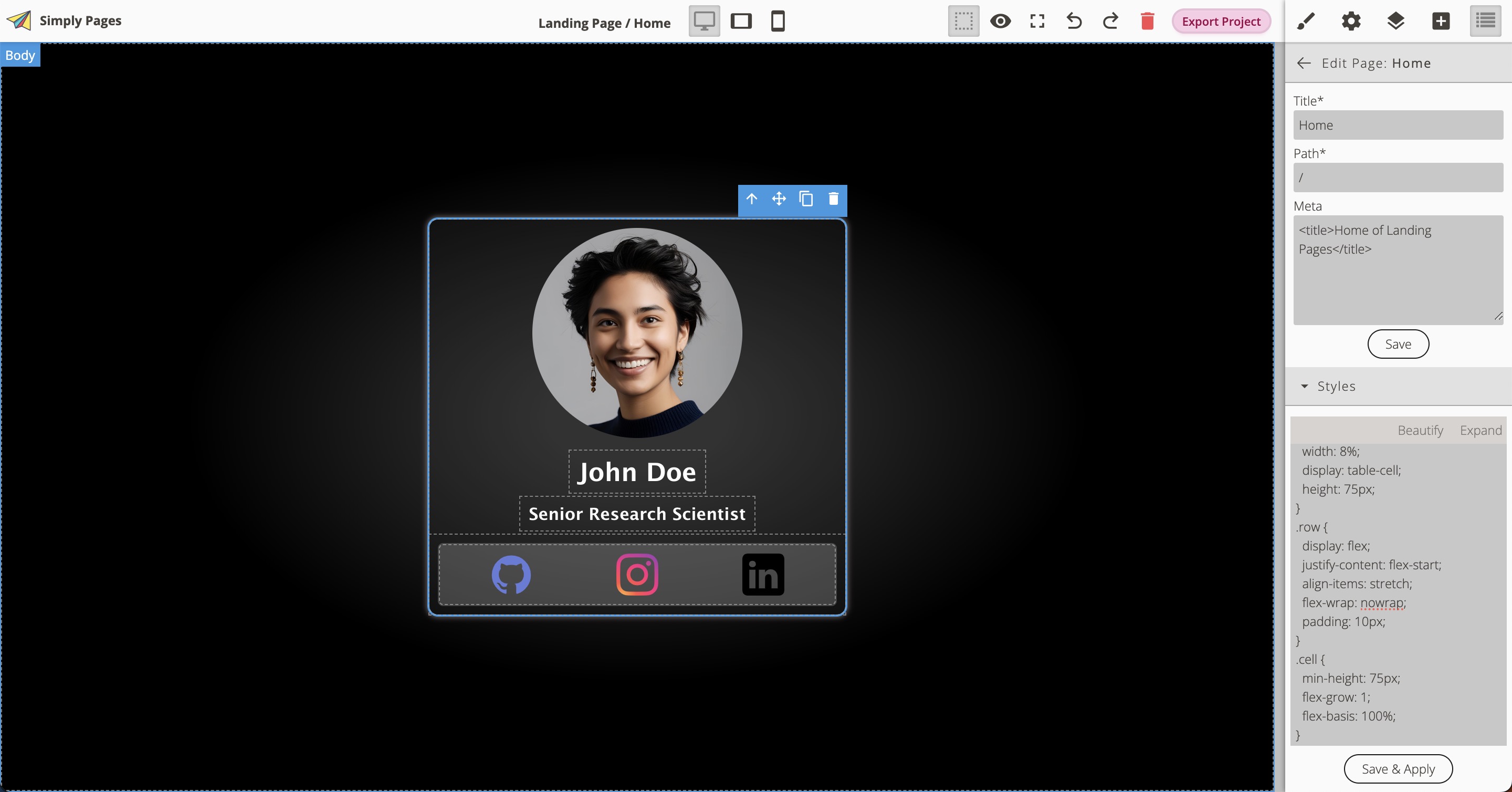
Task: Collapse the Styles section
Action: pos(1305,387)
